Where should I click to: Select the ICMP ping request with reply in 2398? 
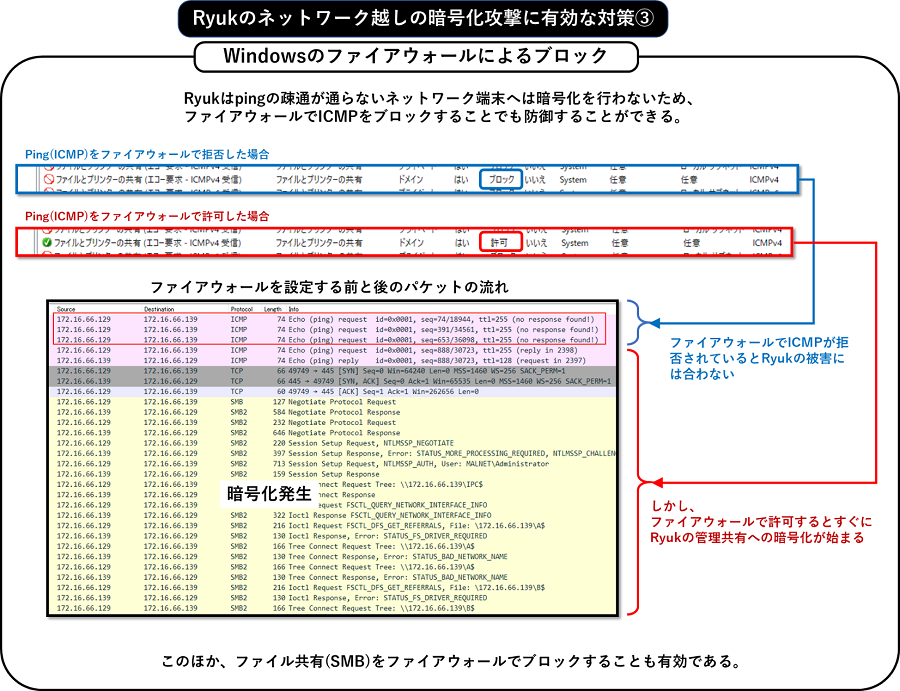[333, 350]
